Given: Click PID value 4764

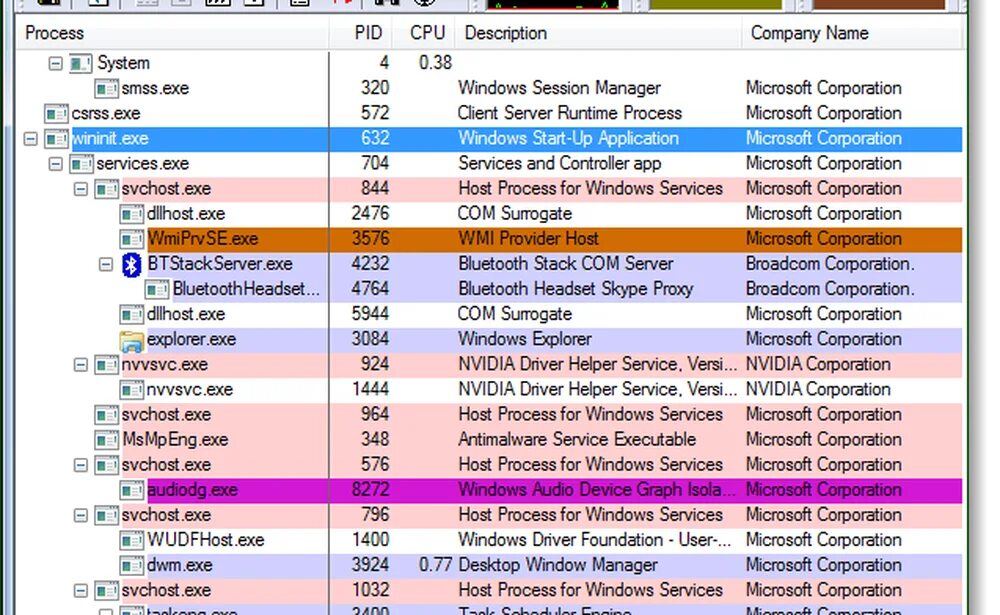Looking at the screenshot, I should point(370,289).
